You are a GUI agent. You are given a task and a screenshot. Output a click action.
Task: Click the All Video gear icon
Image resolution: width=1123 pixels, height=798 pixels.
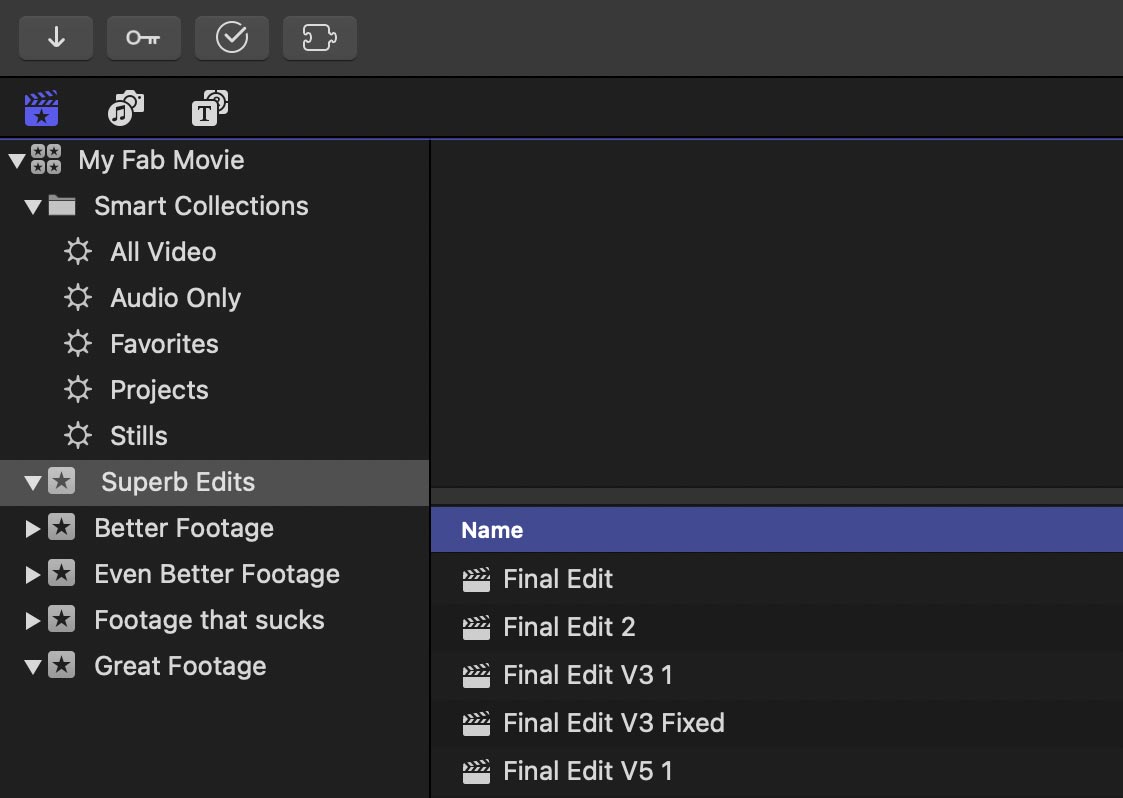(77, 251)
